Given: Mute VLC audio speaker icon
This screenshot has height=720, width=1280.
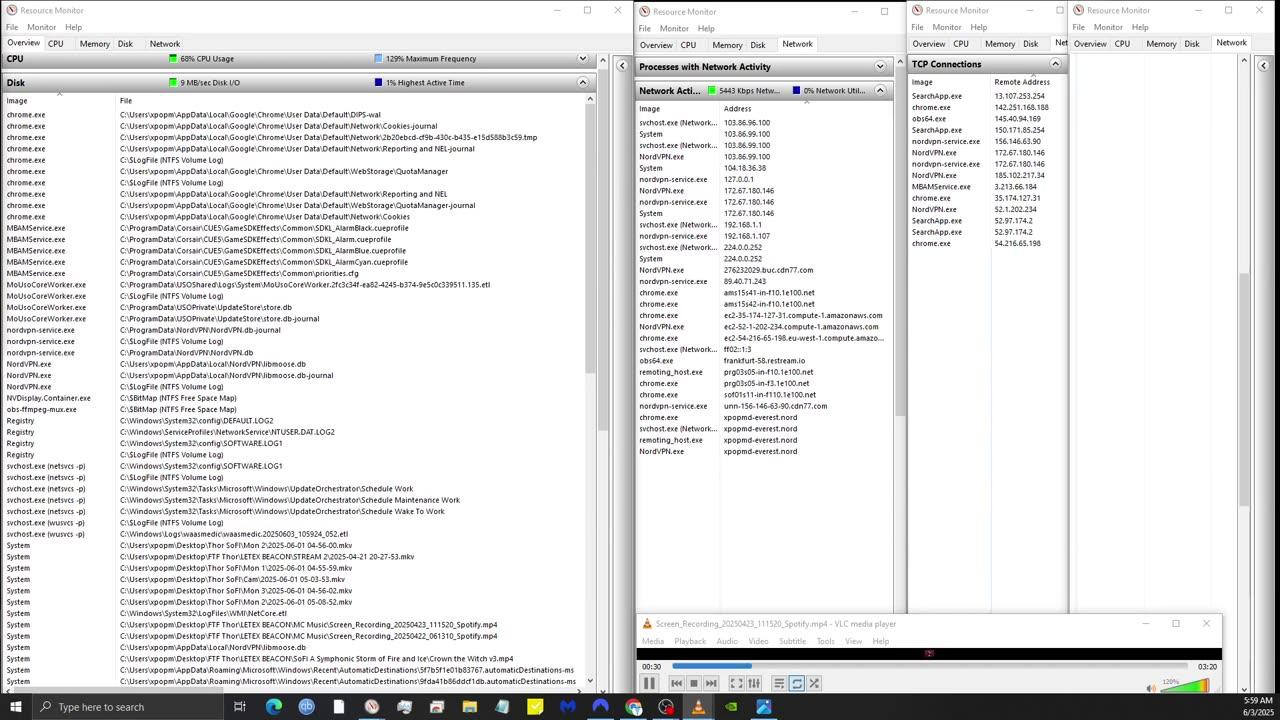Looking at the screenshot, I should 1151,688.
